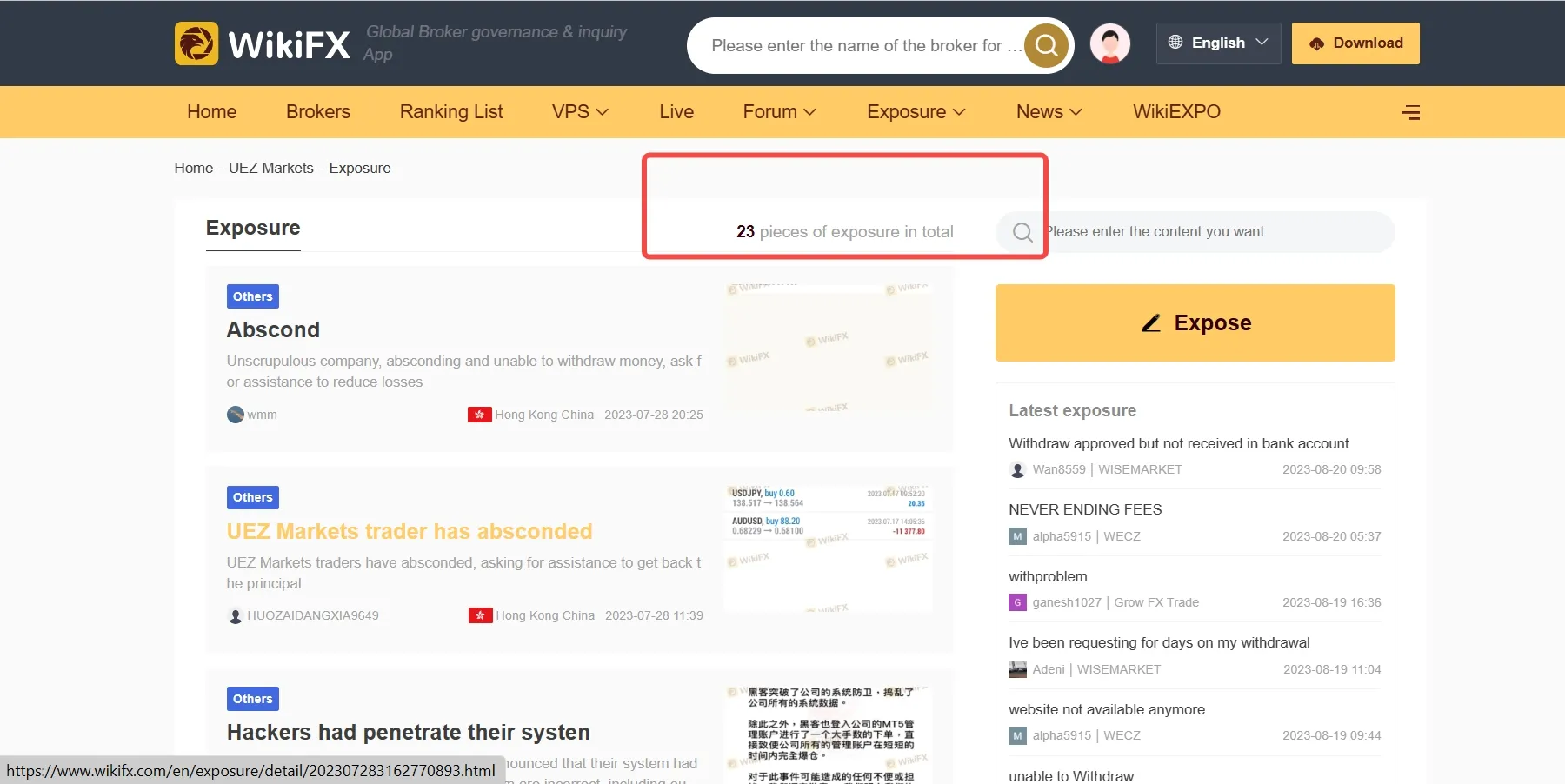The image size is (1565, 784).
Task: Open the Abscond post image thumbnail
Action: tap(829, 346)
